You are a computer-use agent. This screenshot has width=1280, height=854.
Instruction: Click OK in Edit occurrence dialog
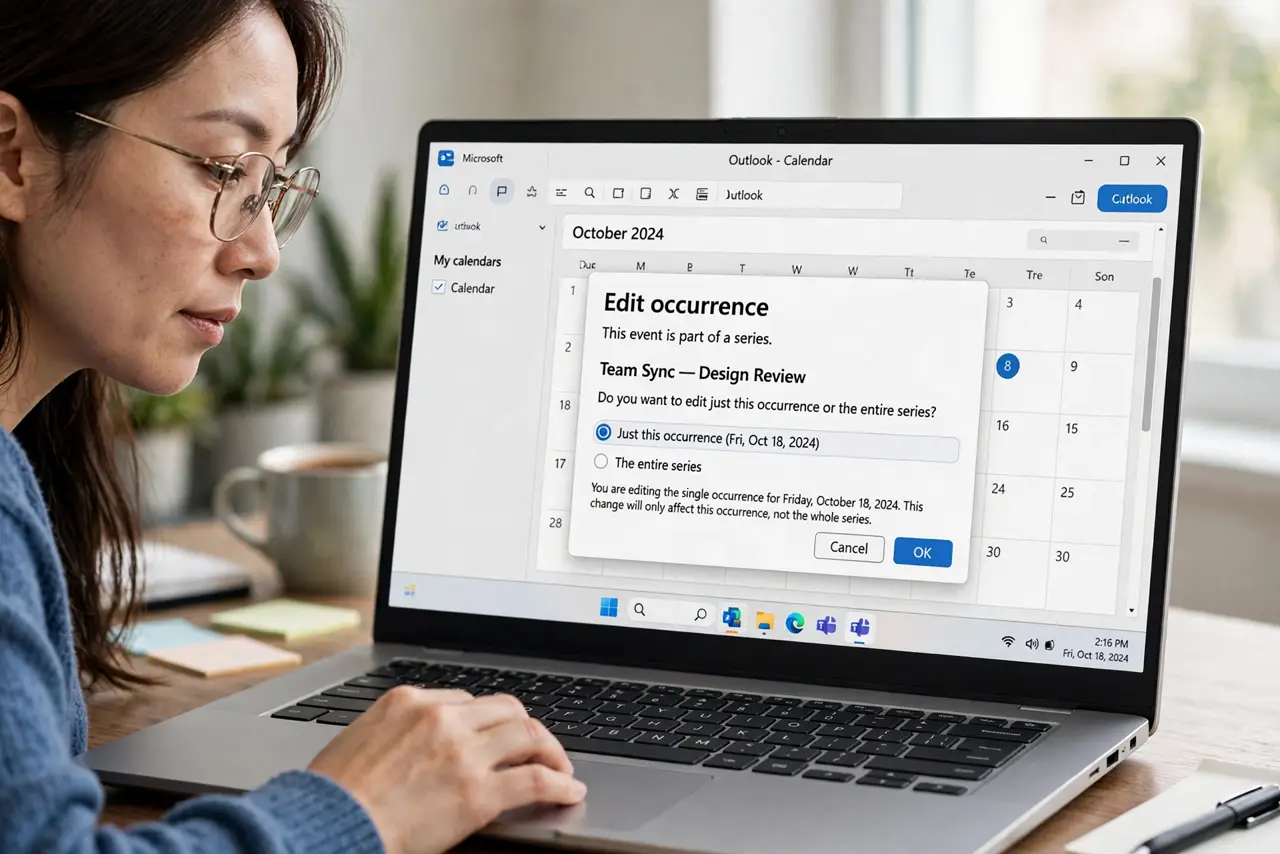tap(922, 552)
